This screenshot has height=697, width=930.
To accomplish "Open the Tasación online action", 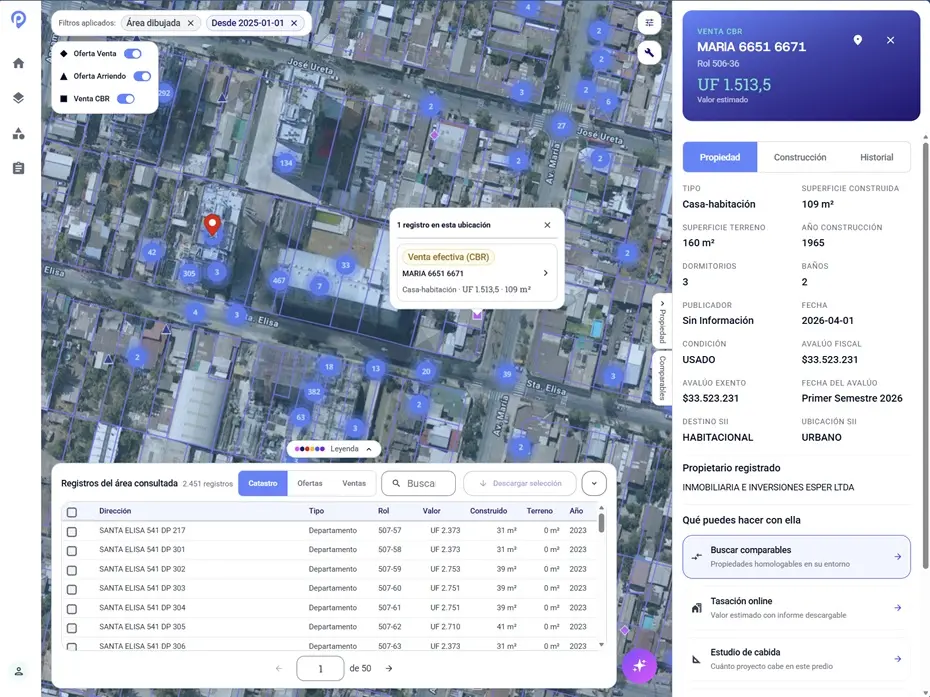I will tap(796, 607).
